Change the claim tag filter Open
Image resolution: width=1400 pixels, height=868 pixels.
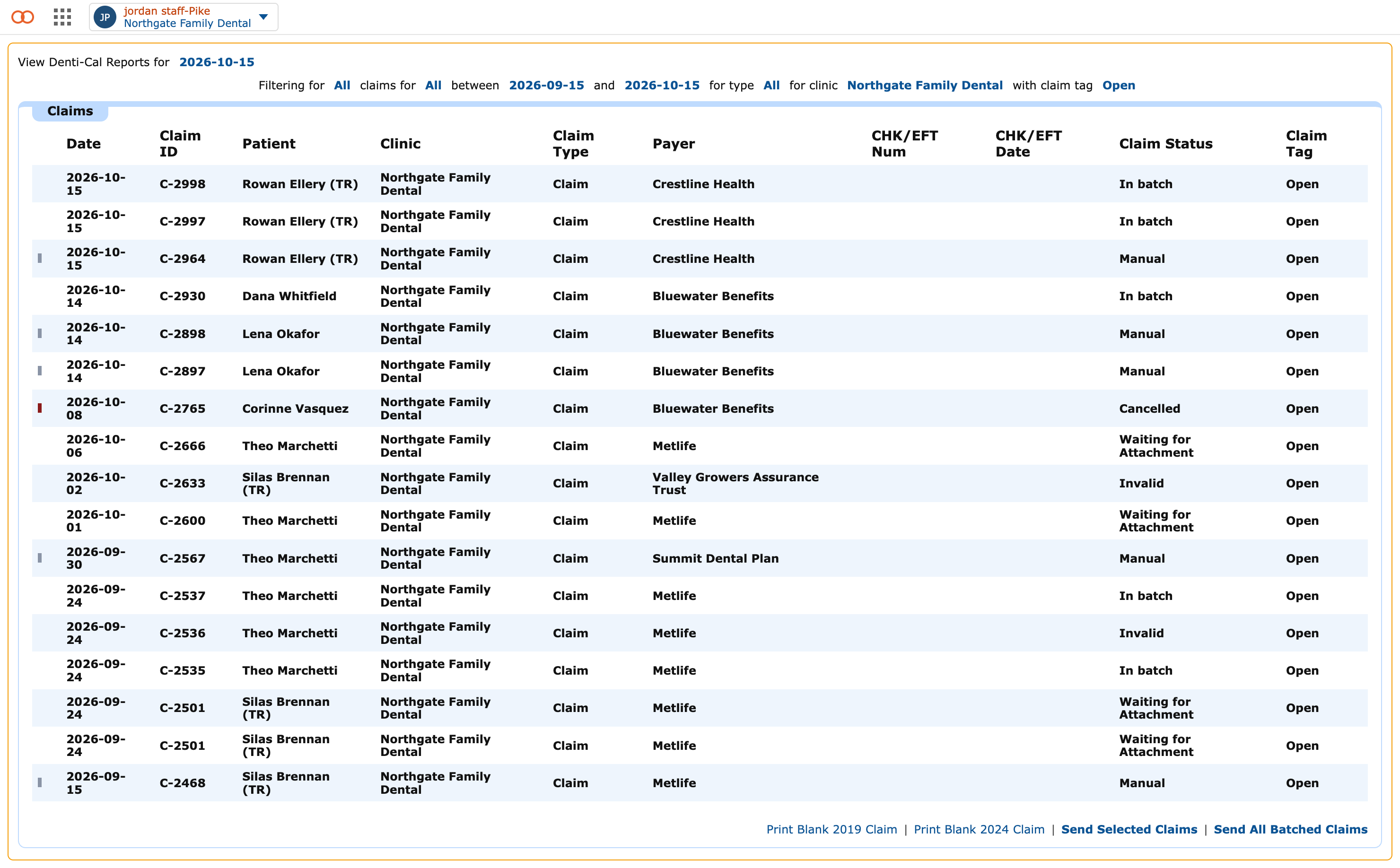point(1118,86)
